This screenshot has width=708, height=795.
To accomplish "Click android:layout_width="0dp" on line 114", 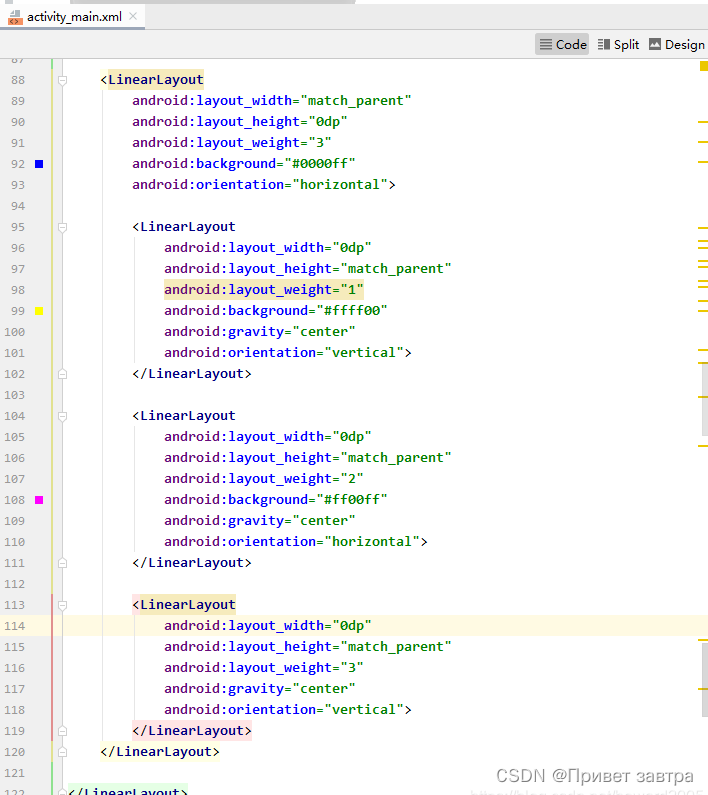I will click(x=268, y=626).
